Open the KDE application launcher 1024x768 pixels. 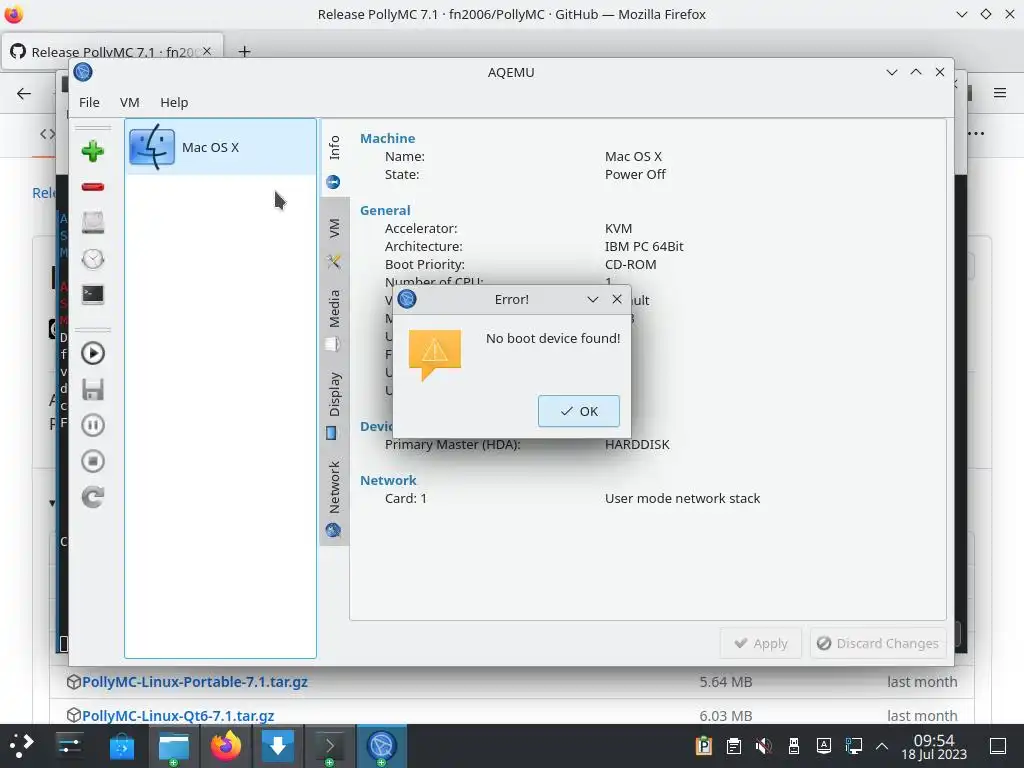coord(21,746)
